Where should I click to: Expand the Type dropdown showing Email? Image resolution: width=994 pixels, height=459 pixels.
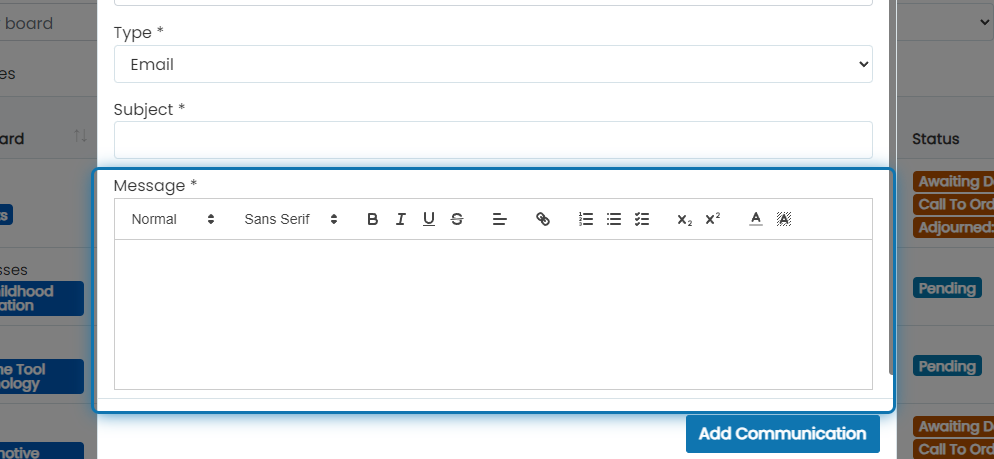pos(493,64)
